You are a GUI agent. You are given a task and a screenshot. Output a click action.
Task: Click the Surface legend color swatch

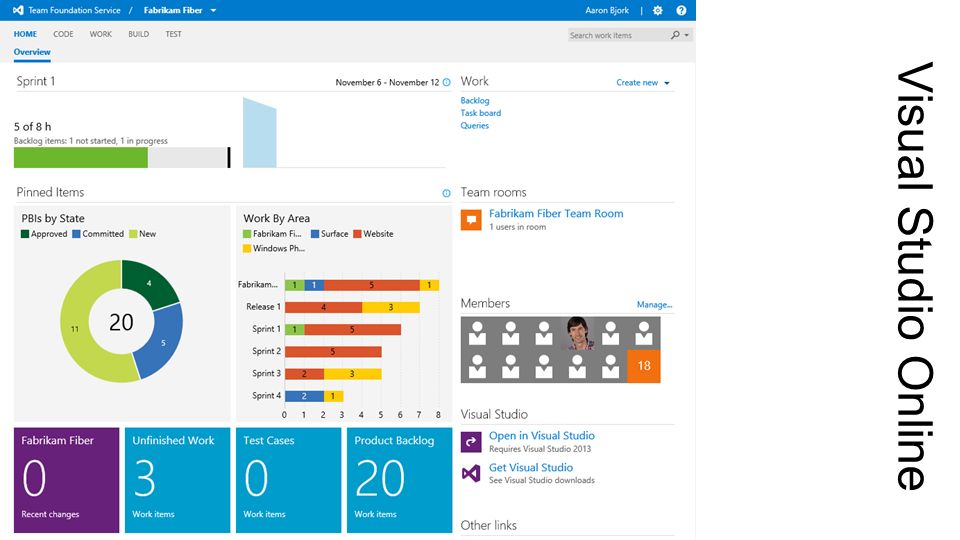[315, 234]
